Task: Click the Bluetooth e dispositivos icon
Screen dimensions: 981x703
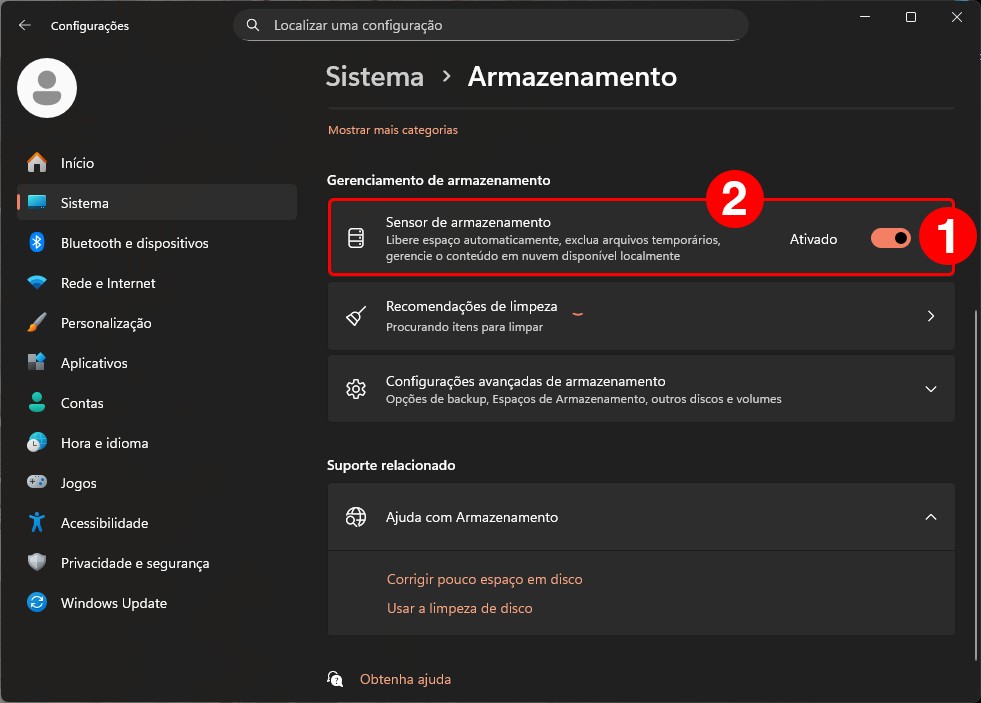Action: click(37, 243)
